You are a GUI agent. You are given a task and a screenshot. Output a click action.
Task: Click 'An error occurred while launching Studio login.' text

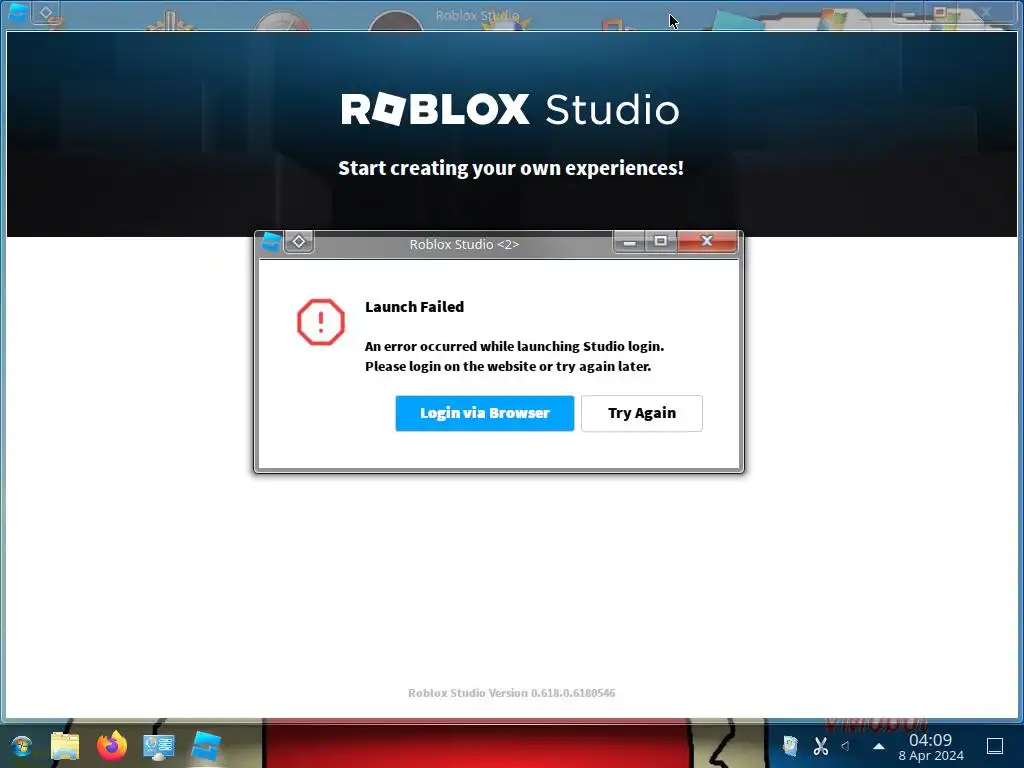514,346
